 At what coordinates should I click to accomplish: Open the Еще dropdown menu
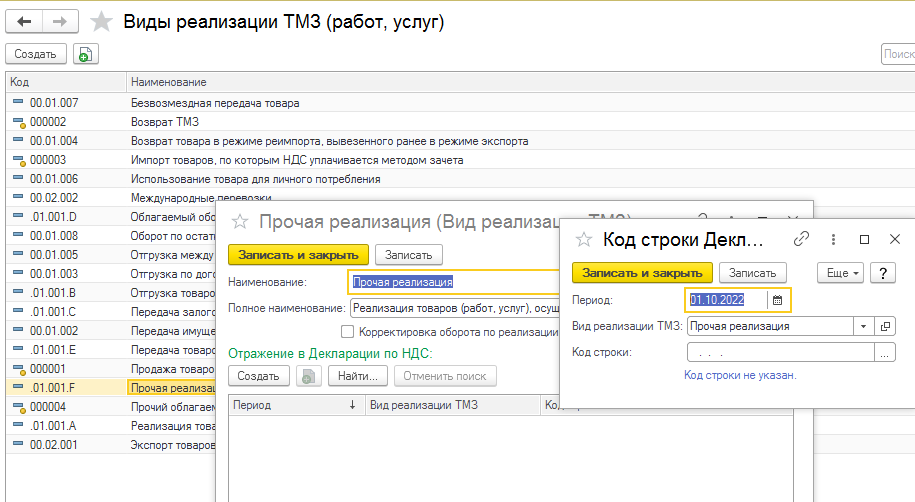pos(840,273)
